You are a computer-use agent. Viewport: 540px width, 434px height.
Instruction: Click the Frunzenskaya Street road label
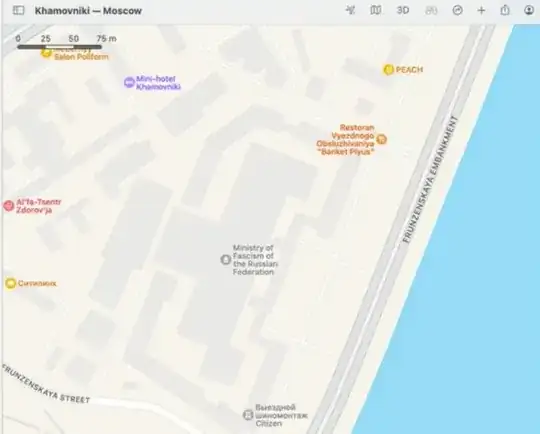pyautogui.click(x=46, y=384)
